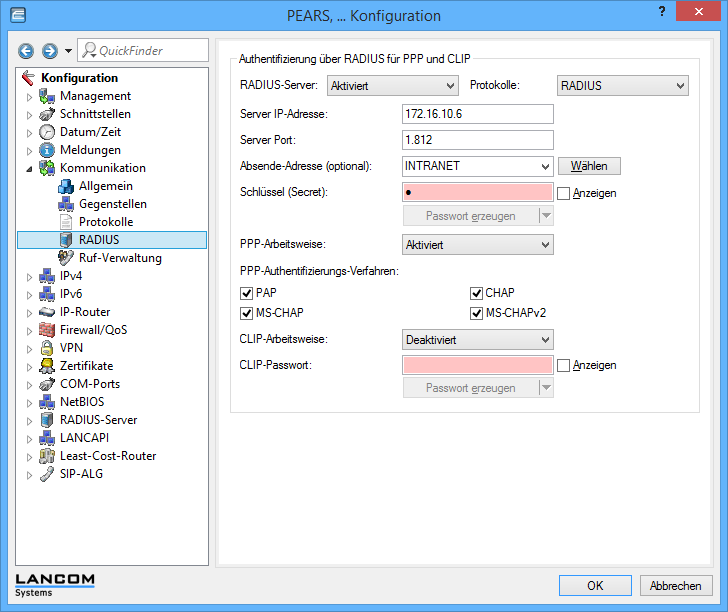Click the OK button
Screen dimensions: 728x612
click(x=595, y=586)
